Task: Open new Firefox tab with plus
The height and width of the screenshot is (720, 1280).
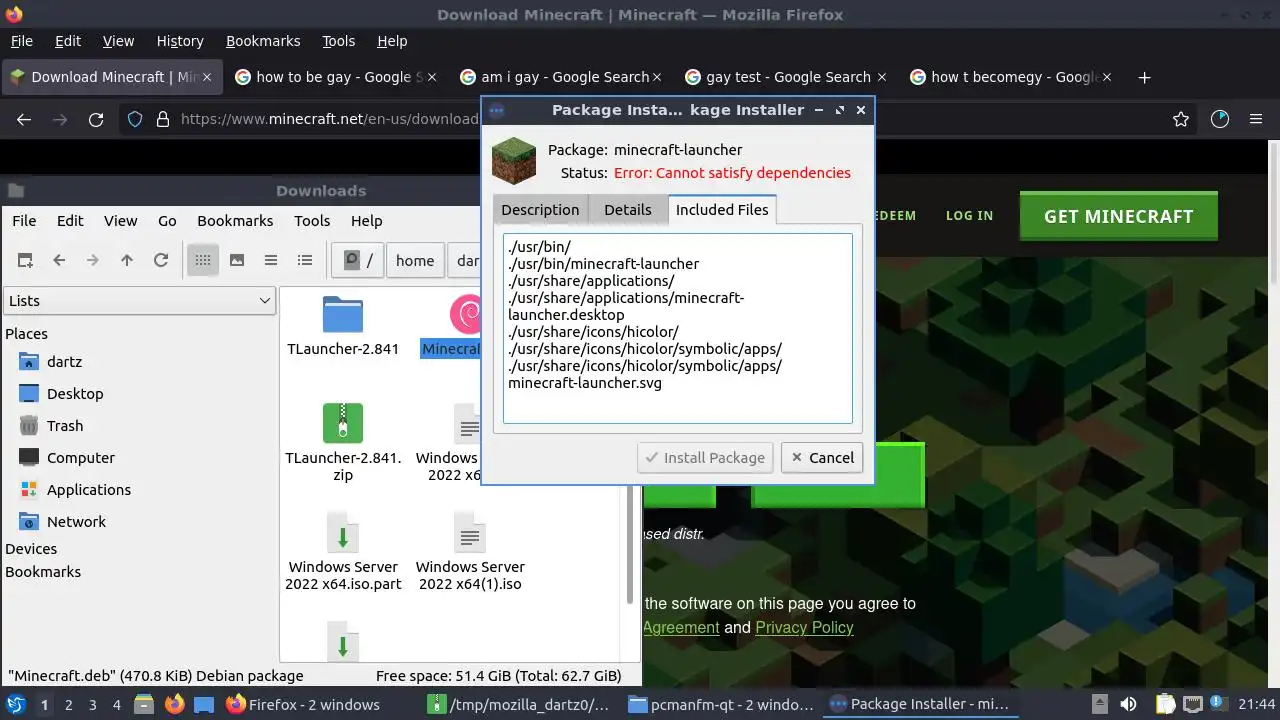Action: (1145, 77)
